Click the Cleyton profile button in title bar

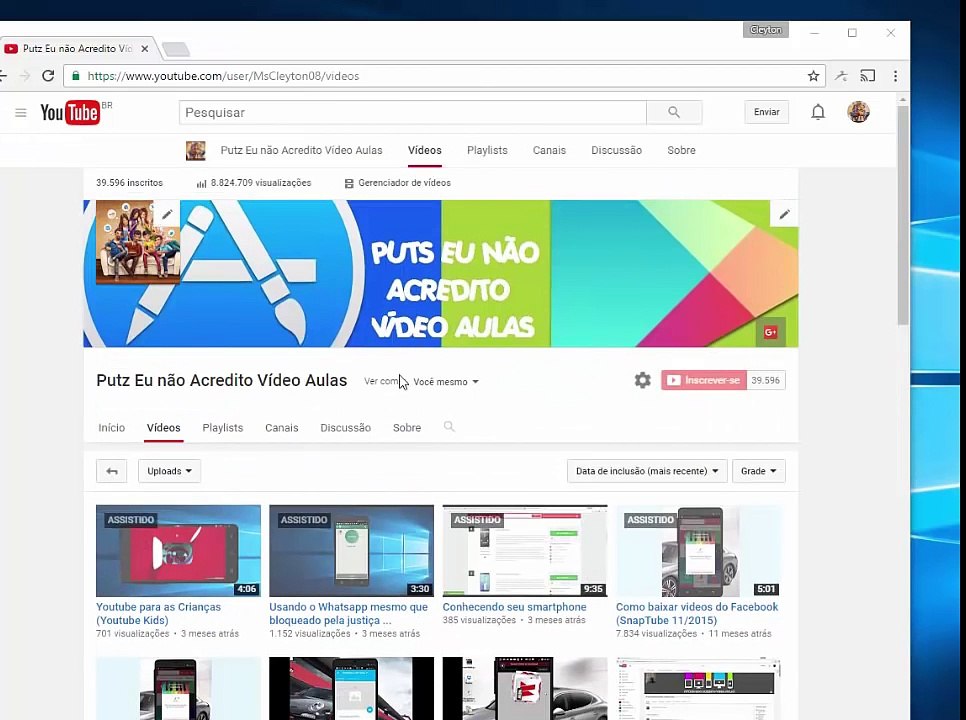(x=766, y=30)
